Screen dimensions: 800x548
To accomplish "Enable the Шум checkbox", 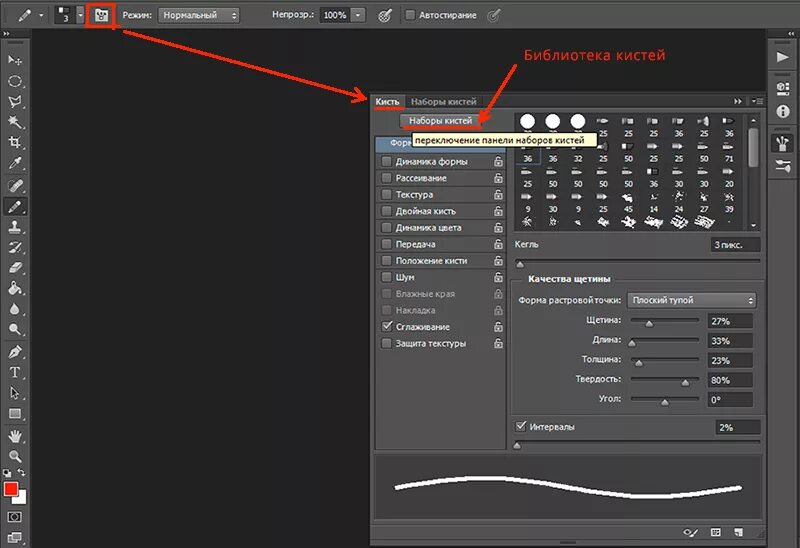I will [387, 277].
